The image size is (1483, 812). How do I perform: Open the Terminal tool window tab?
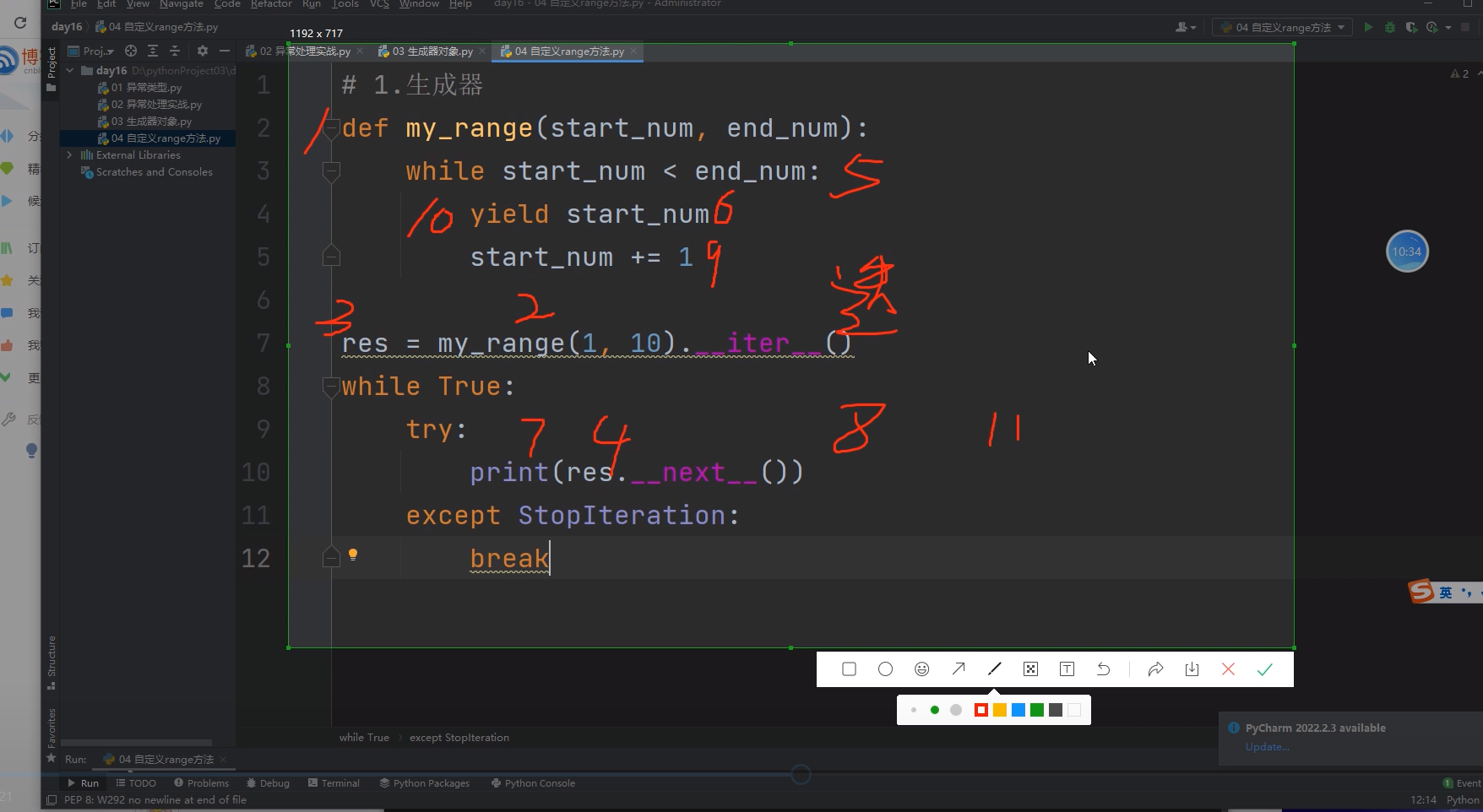coord(334,783)
